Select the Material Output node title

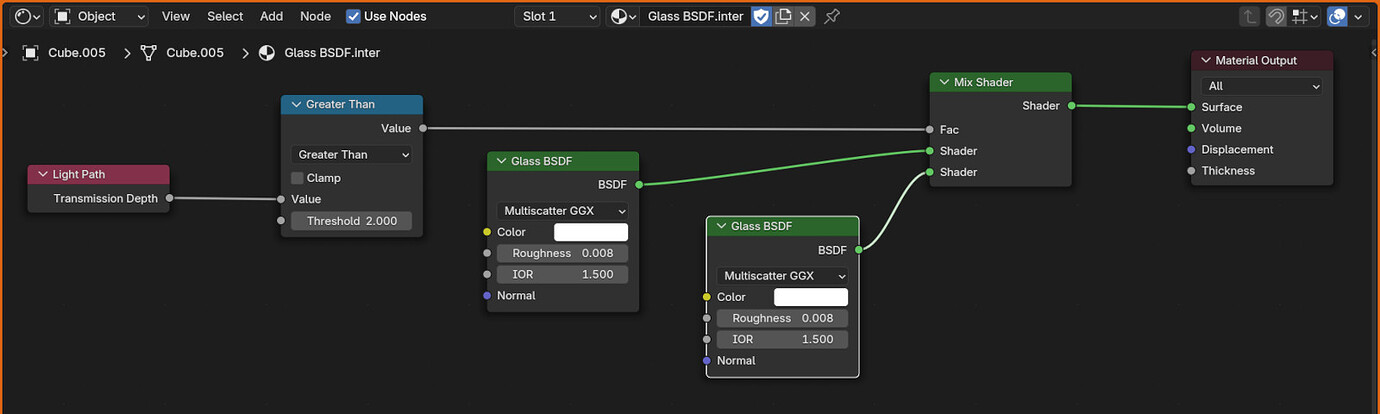pyautogui.click(x=1256, y=60)
